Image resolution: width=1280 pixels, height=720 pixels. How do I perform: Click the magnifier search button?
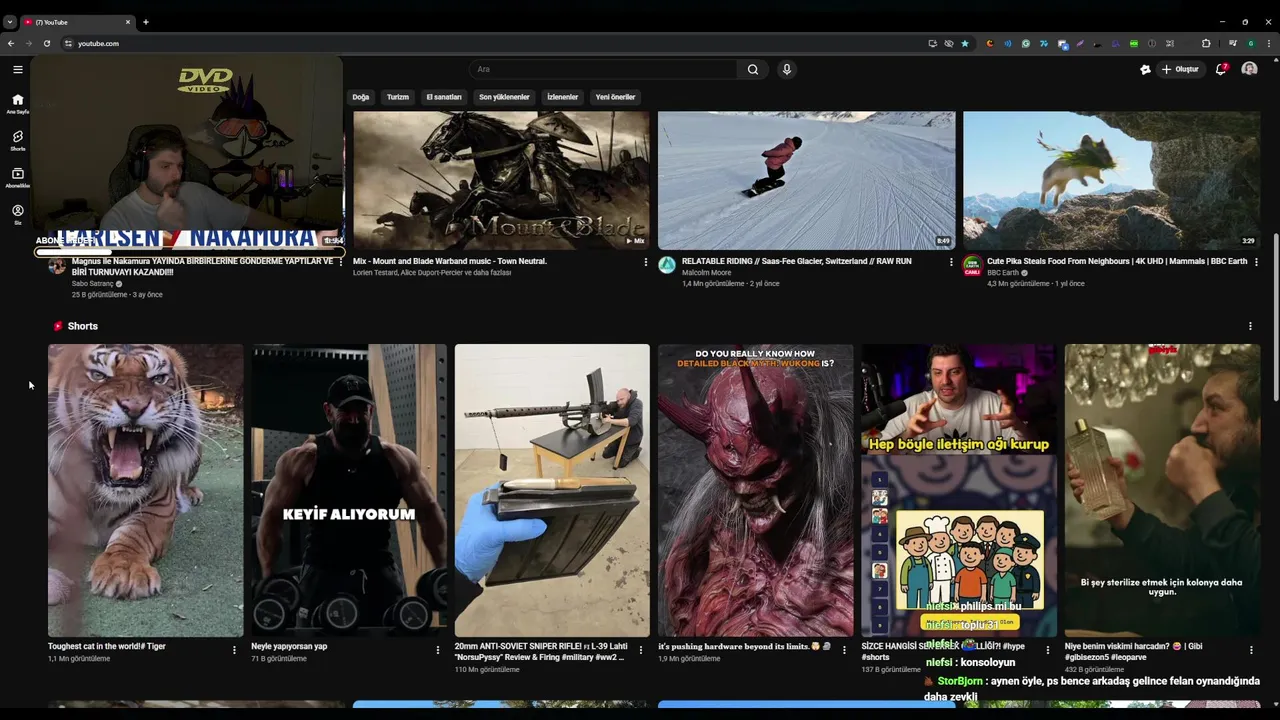[x=753, y=69]
